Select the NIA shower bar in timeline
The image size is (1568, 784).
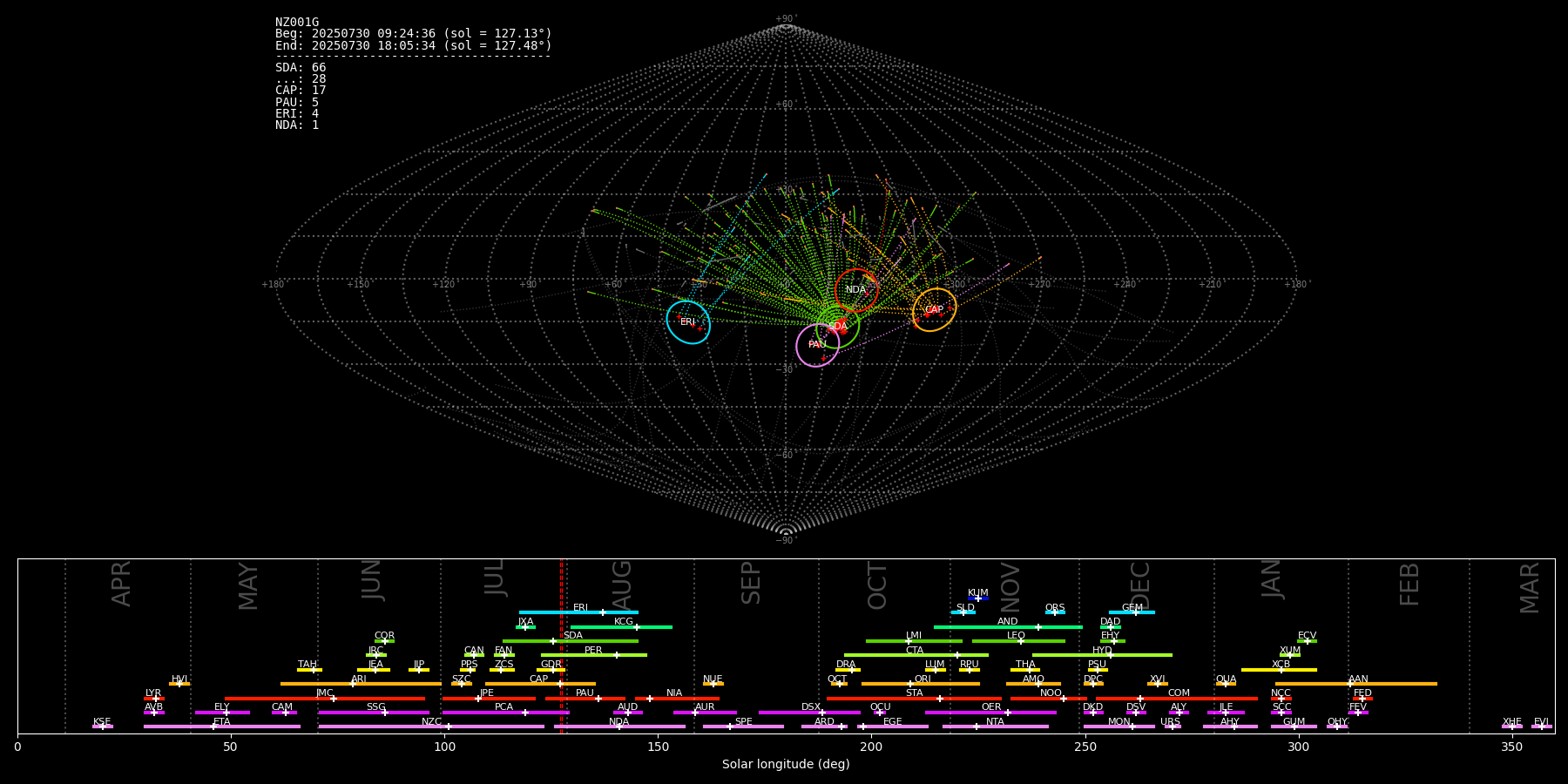coord(677,699)
